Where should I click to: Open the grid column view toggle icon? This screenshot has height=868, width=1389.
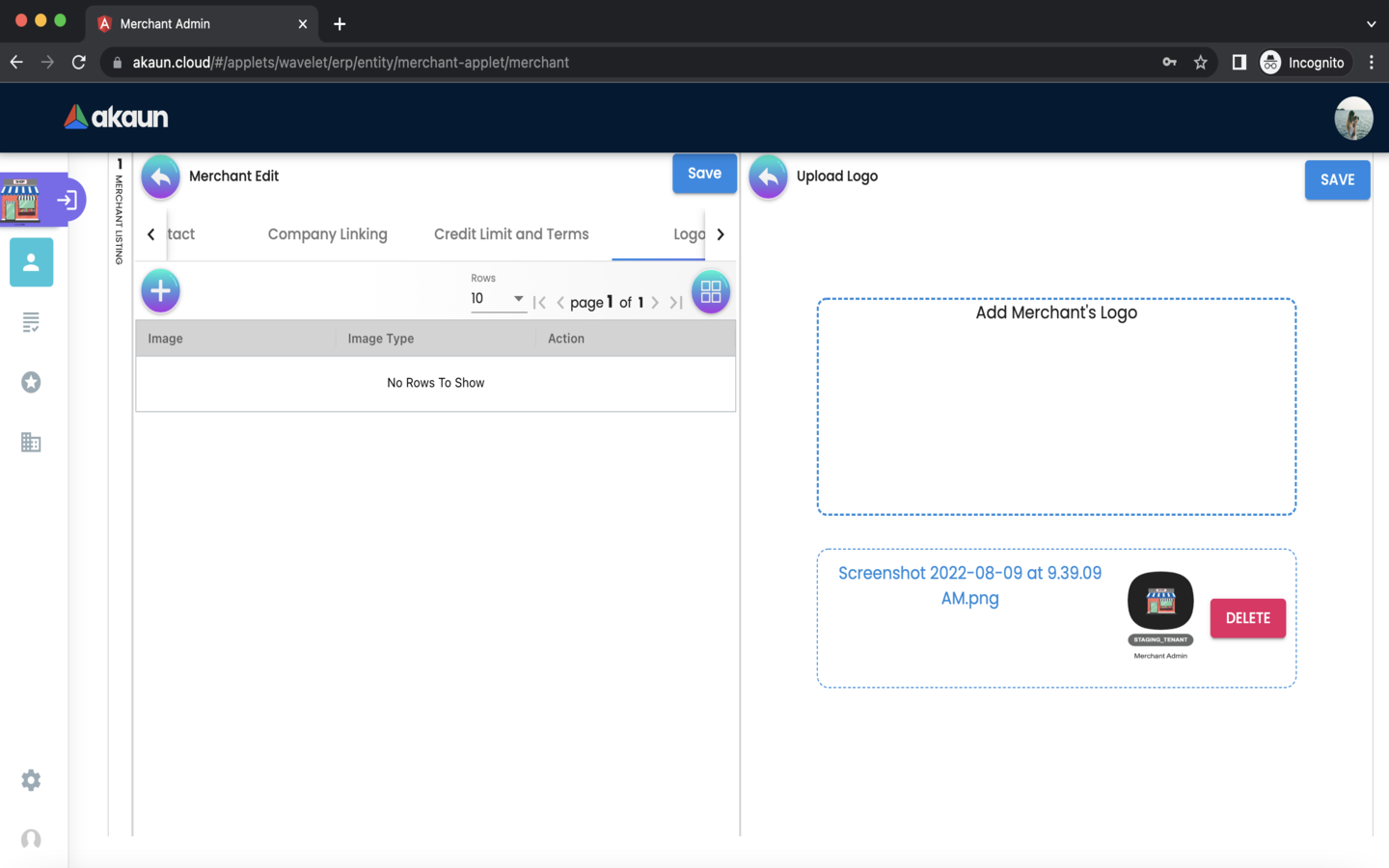710,291
